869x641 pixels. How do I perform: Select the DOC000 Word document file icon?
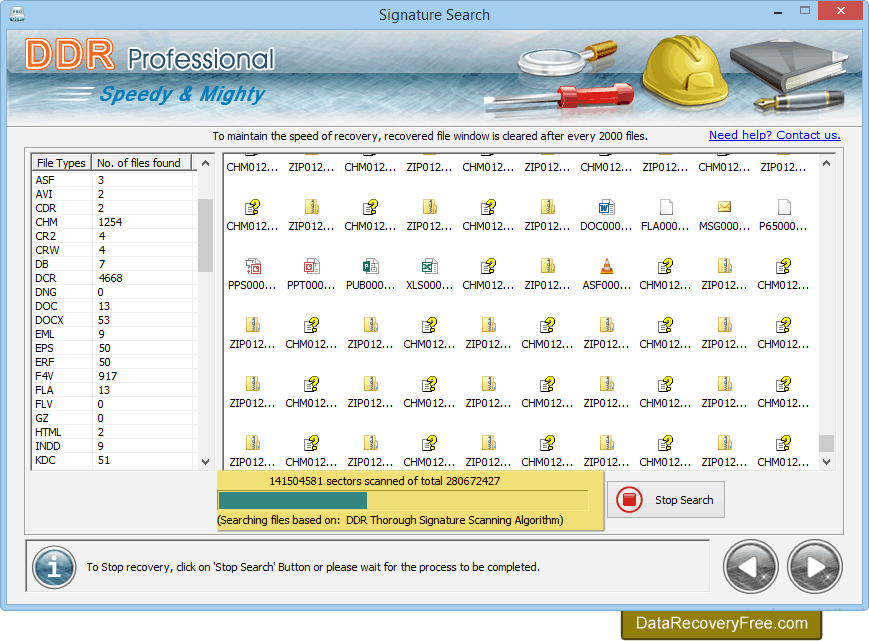(x=606, y=207)
